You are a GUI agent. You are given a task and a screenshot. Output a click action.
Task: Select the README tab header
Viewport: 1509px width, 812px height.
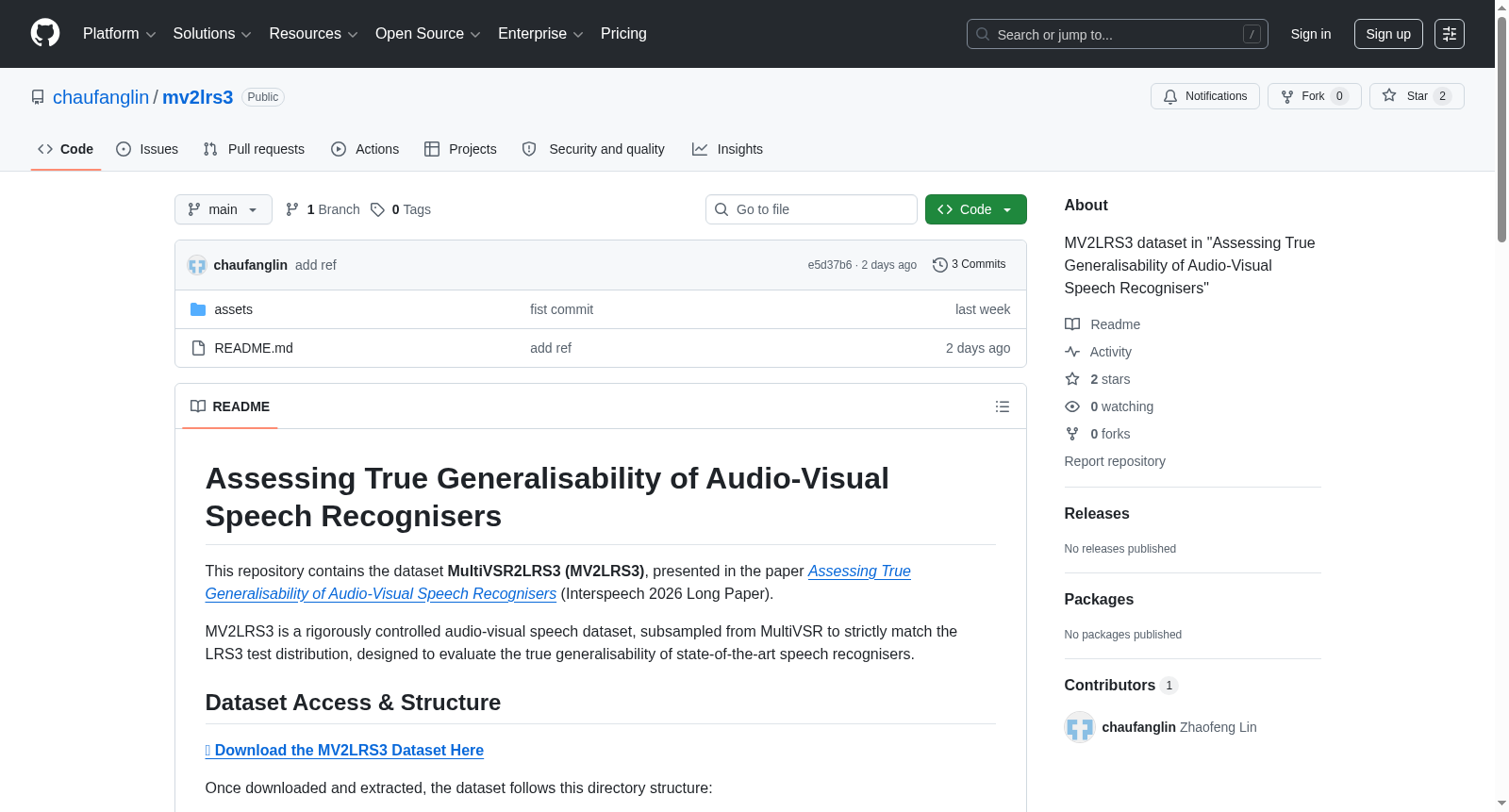point(230,406)
